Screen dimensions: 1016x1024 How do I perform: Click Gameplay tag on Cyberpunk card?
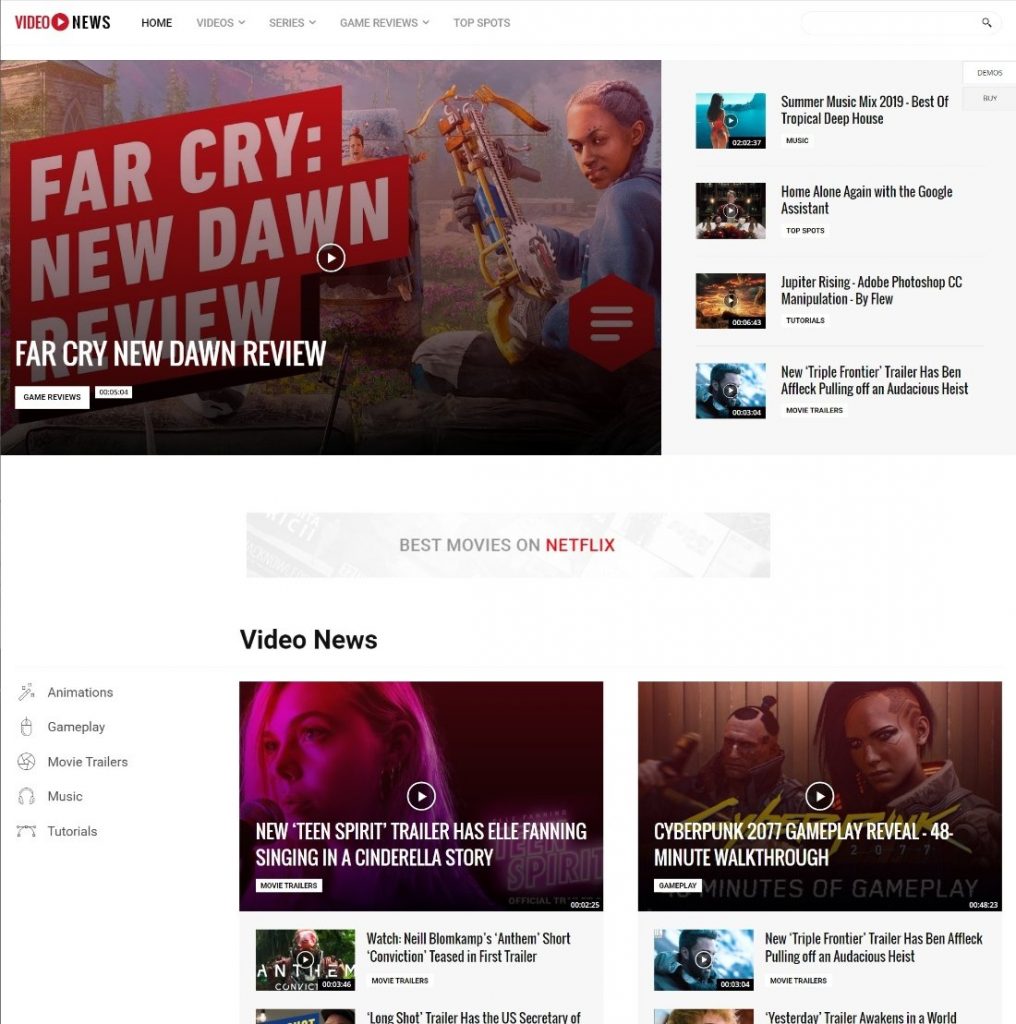coord(678,886)
